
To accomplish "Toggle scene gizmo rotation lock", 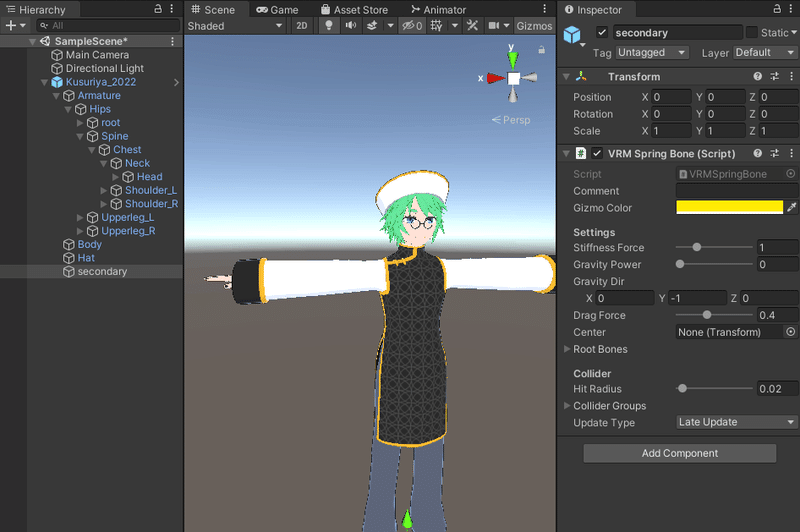I will point(541,49).
